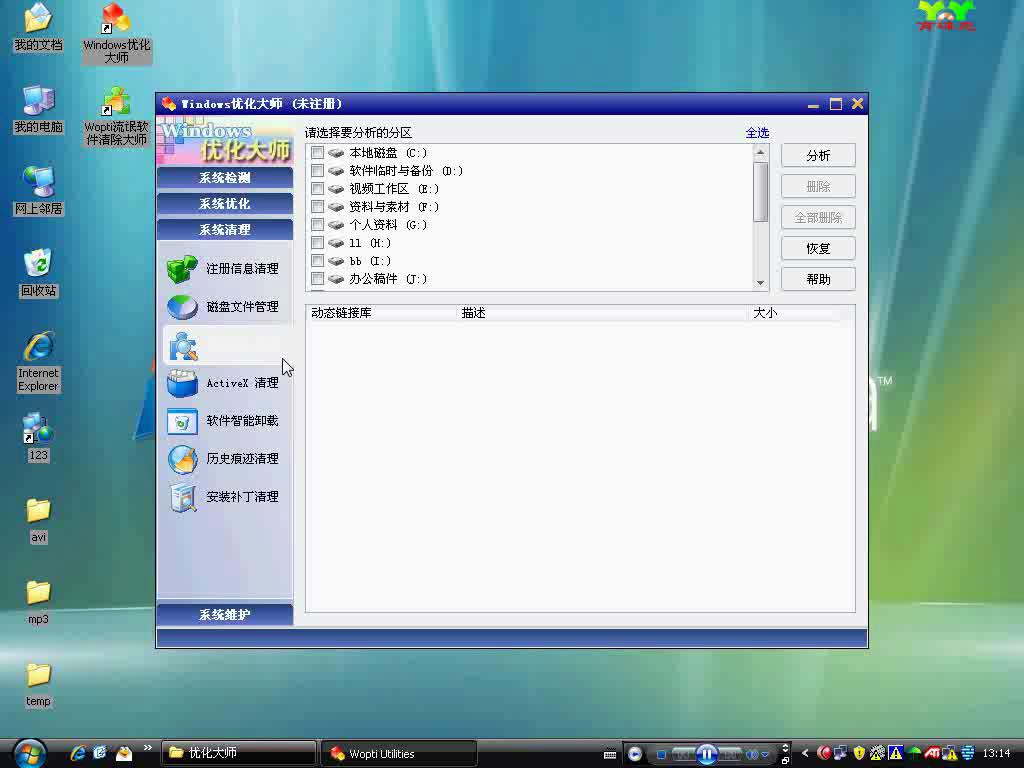
Task: Click the 全部删除 delete-all button
Action: click(818, 217)
